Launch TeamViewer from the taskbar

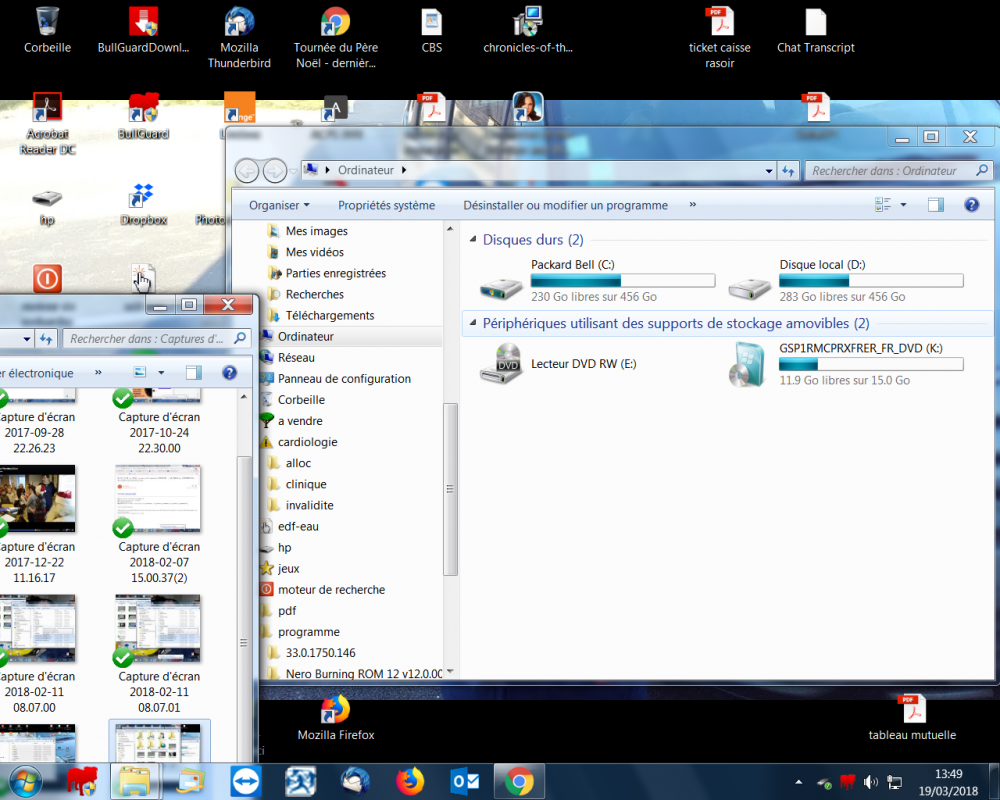pos(245,781)
